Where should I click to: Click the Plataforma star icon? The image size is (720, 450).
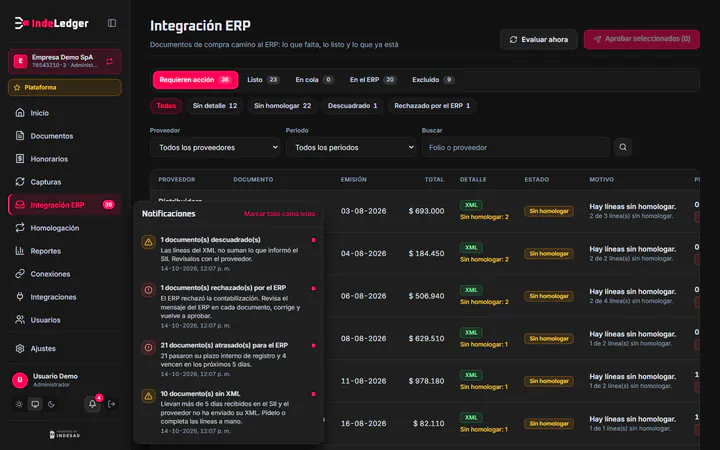point(17,87)
